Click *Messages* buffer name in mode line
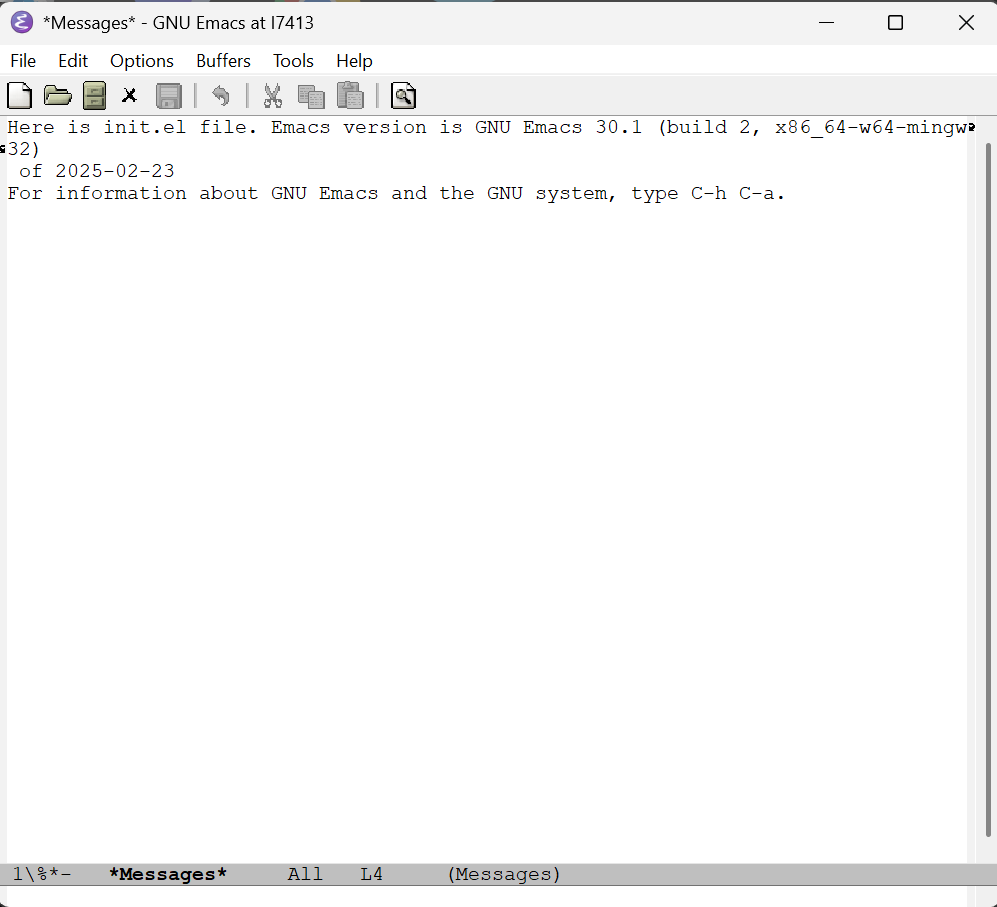Screen dimensions: 997x907 click(168, 875)
